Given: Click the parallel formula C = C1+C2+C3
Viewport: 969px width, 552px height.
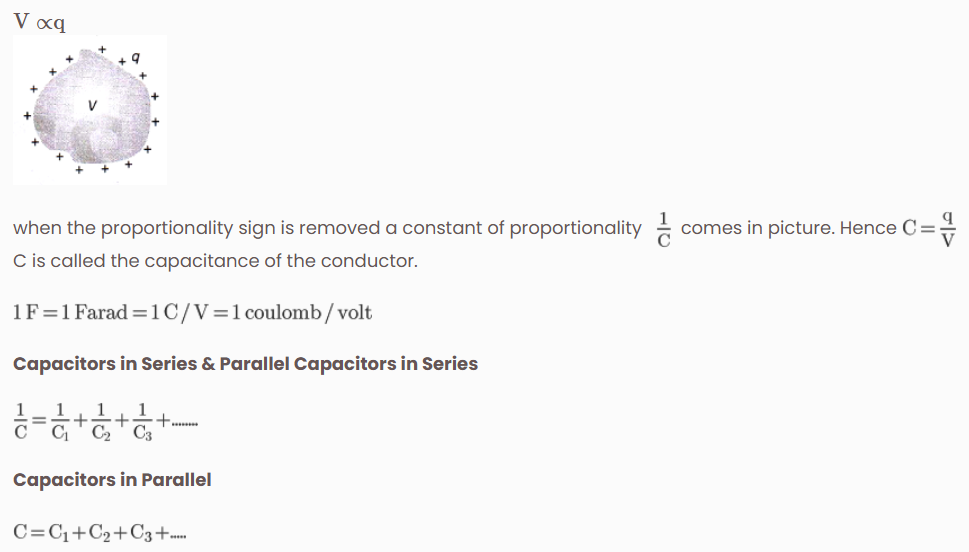Looking at the screenshot, I should (99, 532).
